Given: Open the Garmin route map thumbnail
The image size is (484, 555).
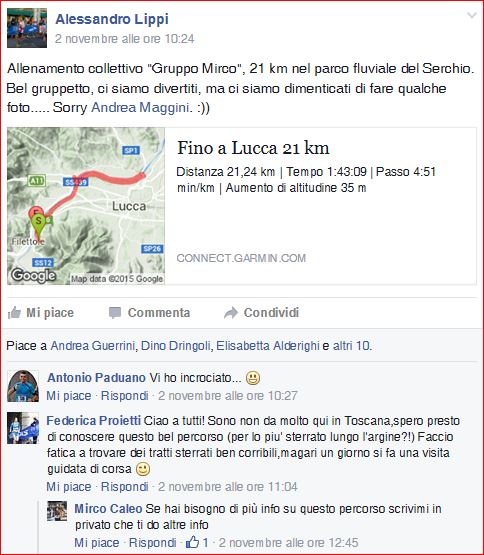Looking at the screenshot, I should (x=86, y=206).
